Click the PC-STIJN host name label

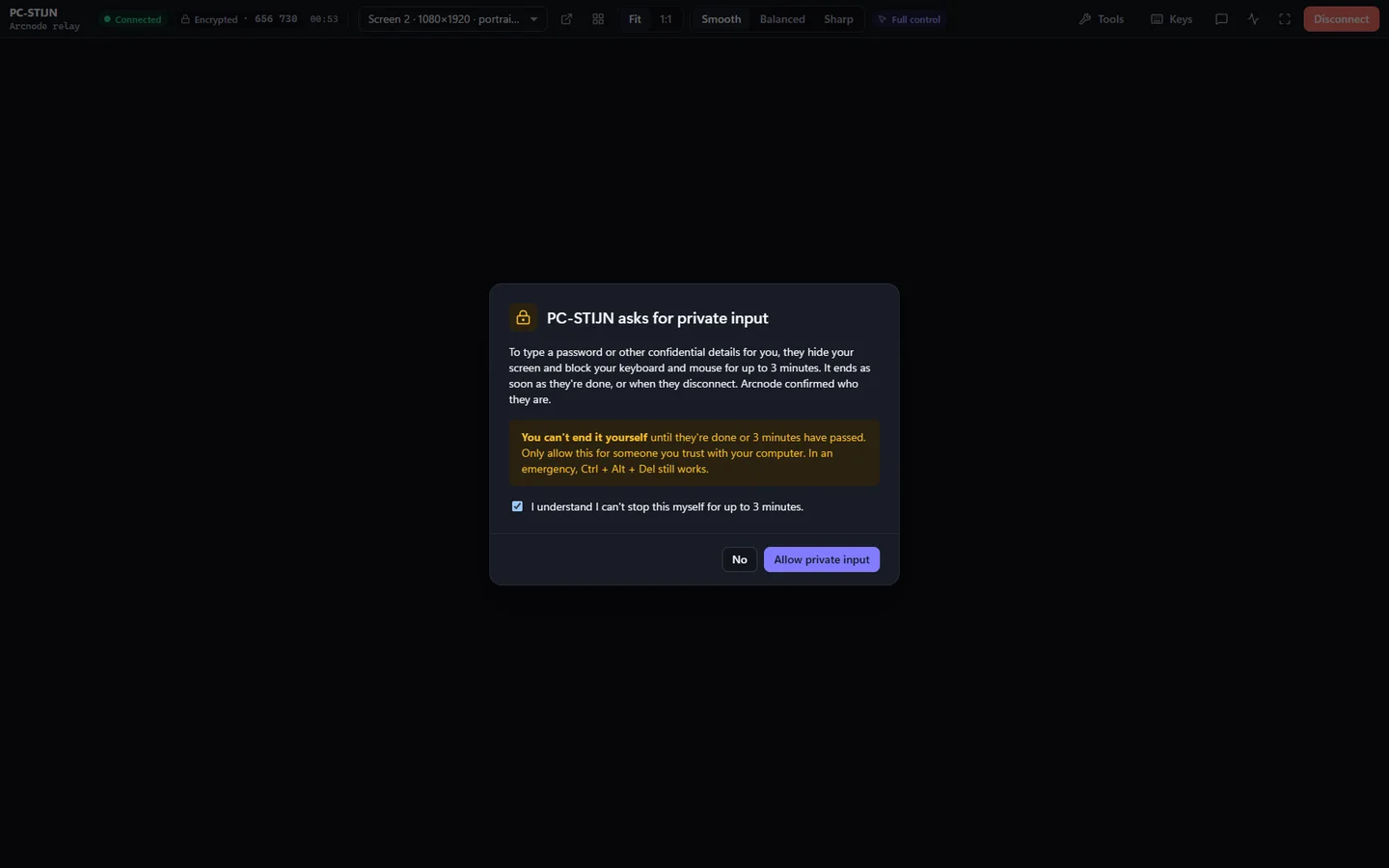pyautogui.click(x=34, y=13)
